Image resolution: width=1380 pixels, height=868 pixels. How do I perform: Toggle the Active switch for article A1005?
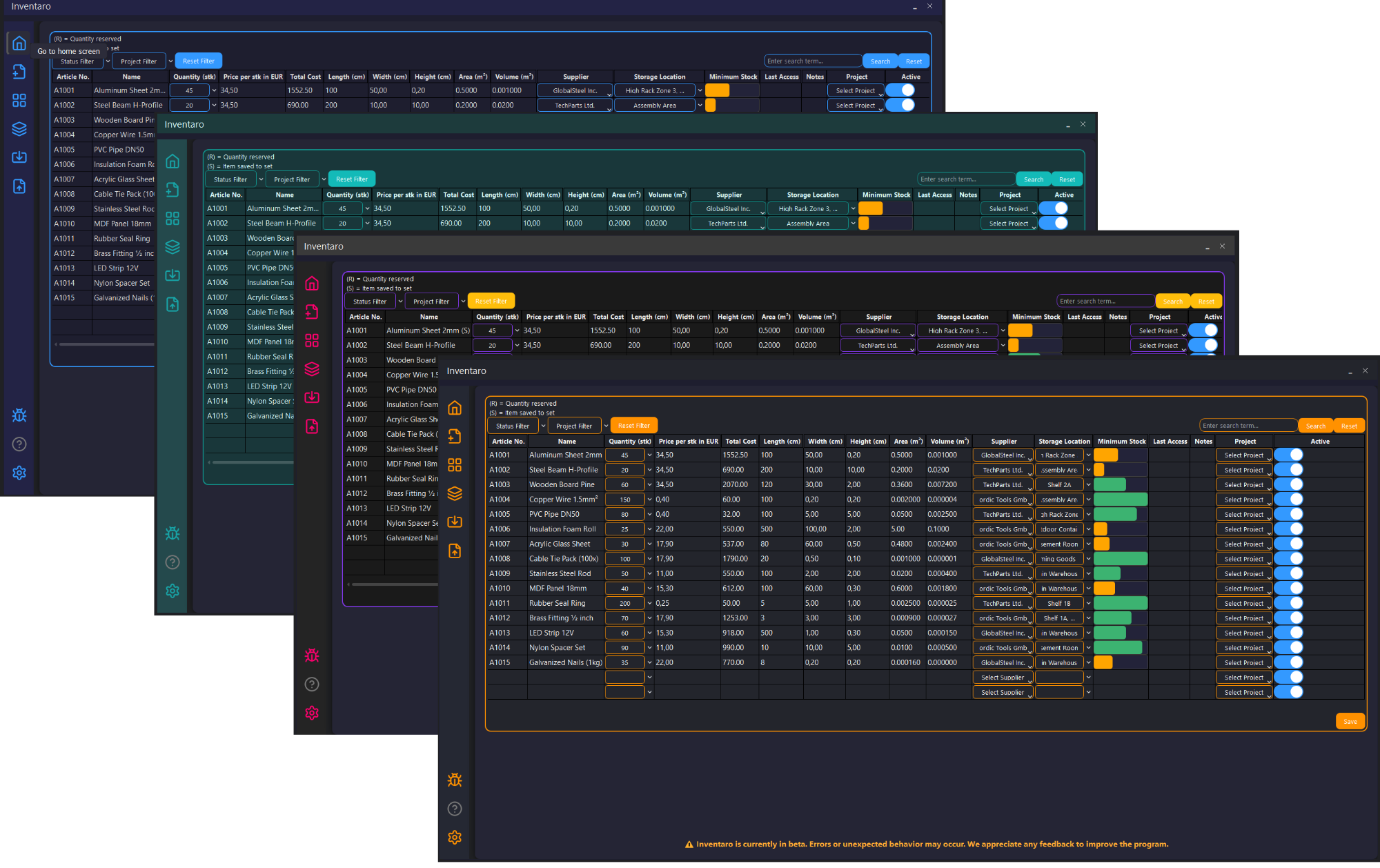[1288, 514]
